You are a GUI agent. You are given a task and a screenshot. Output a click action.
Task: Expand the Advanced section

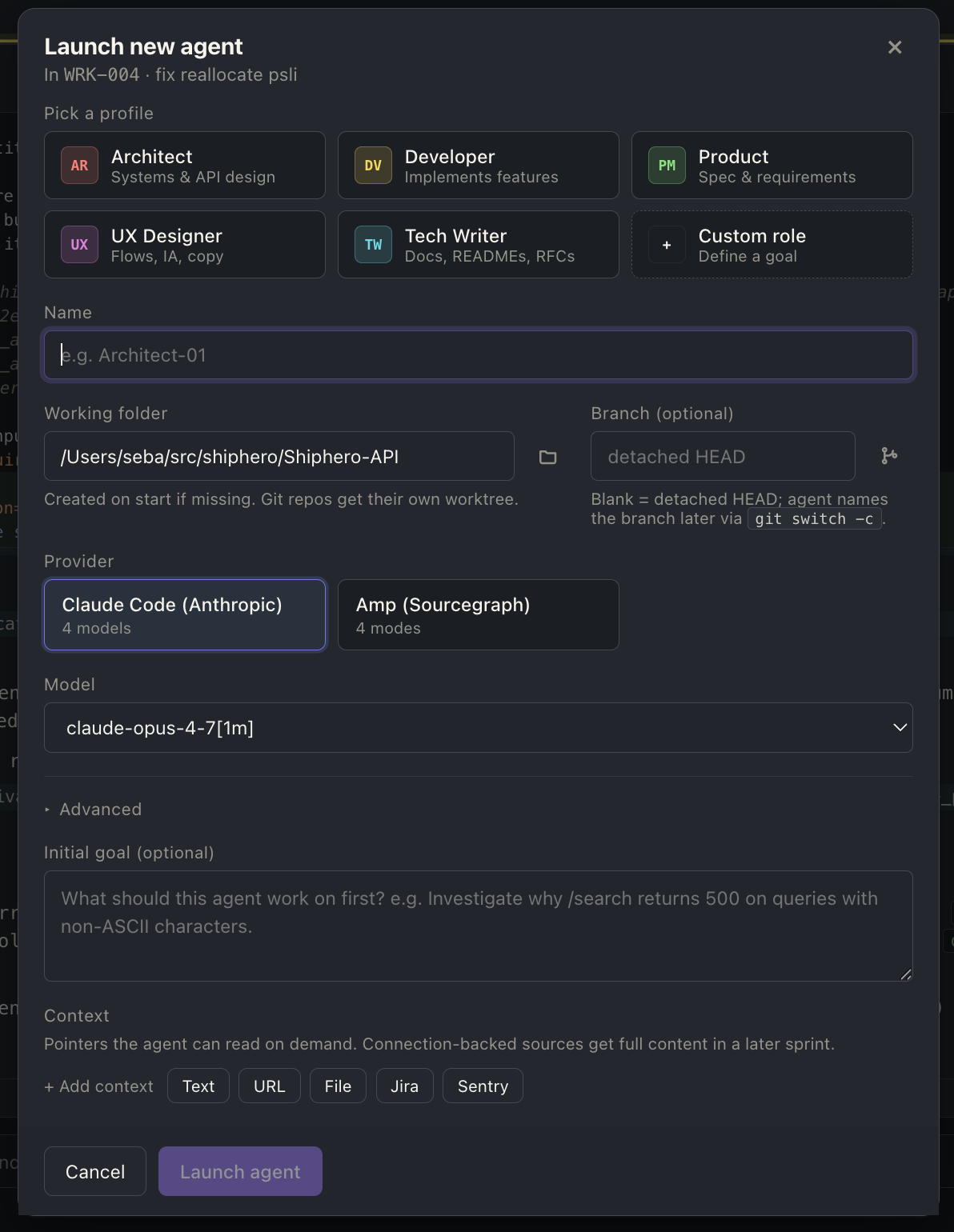93,810
